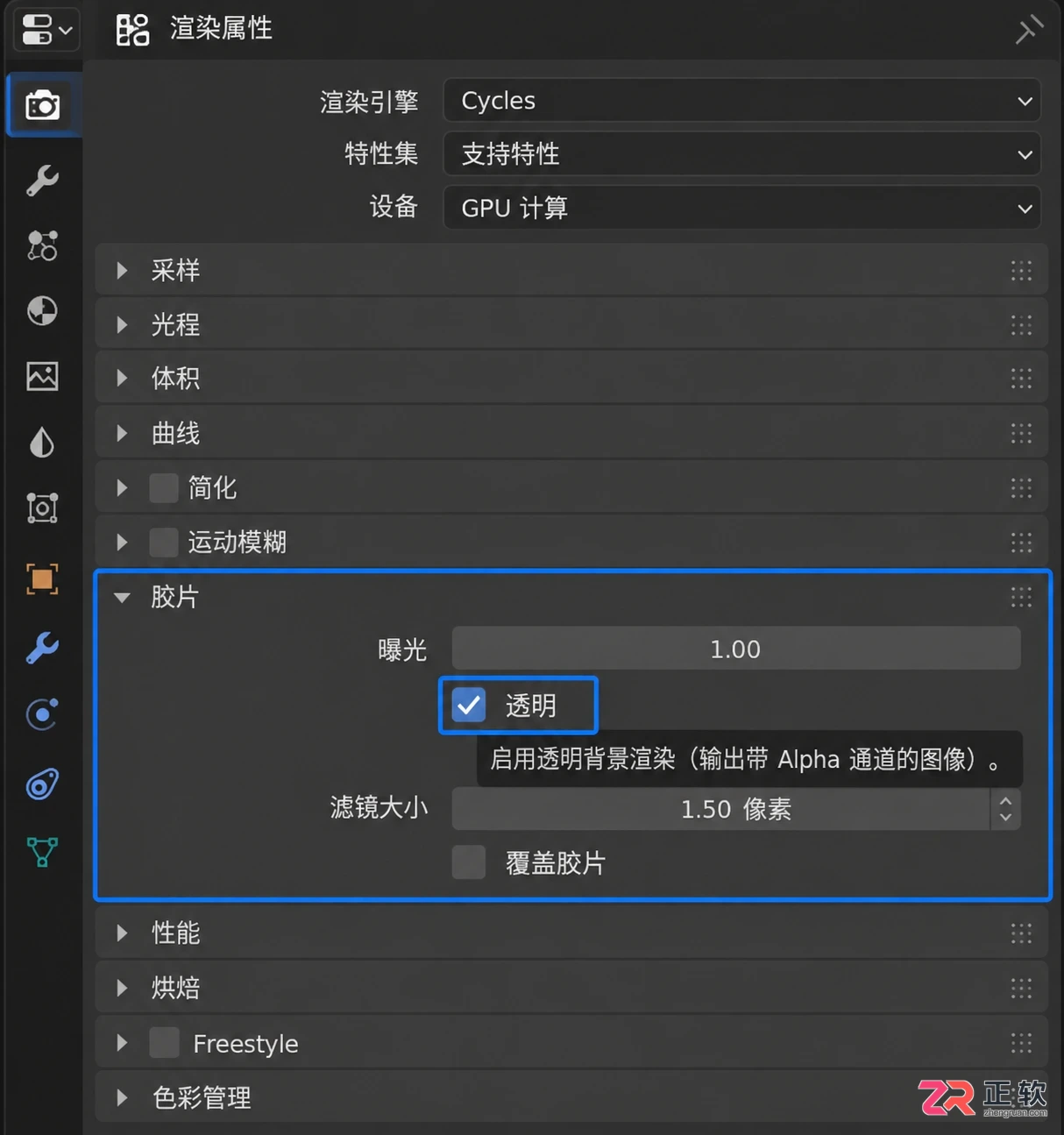Open the Object Data green mesh tab
This screenshot has height=1135, width=1064.
[42, 851]
